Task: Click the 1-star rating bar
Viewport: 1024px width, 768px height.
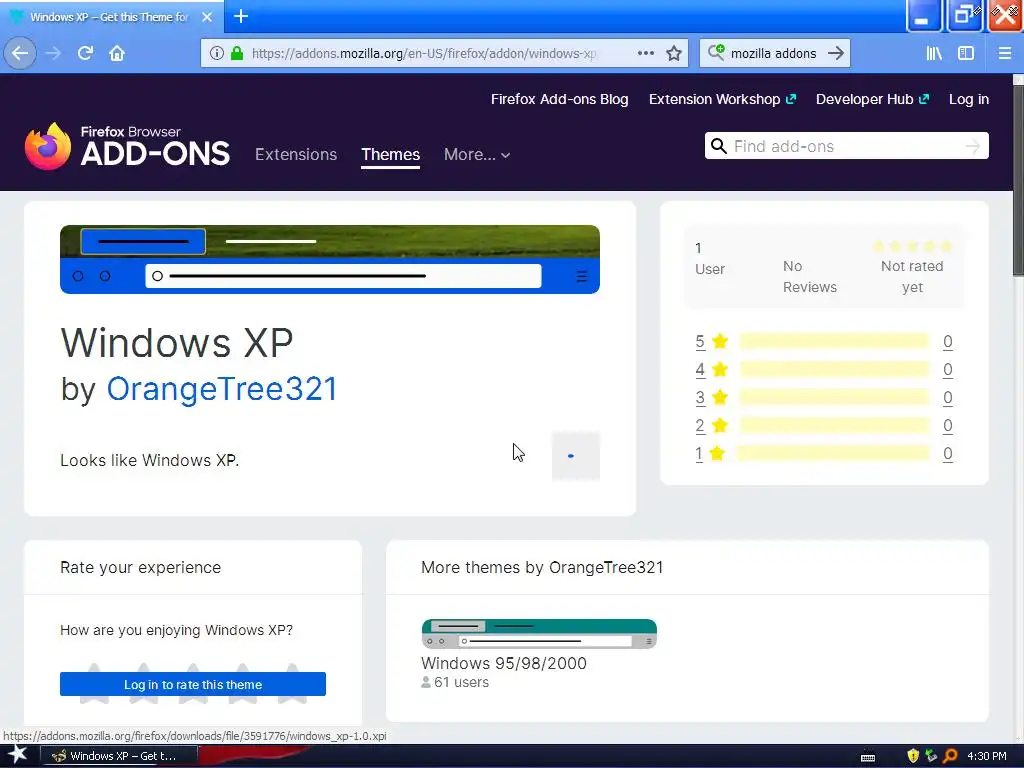Action: tap(834, 453)
